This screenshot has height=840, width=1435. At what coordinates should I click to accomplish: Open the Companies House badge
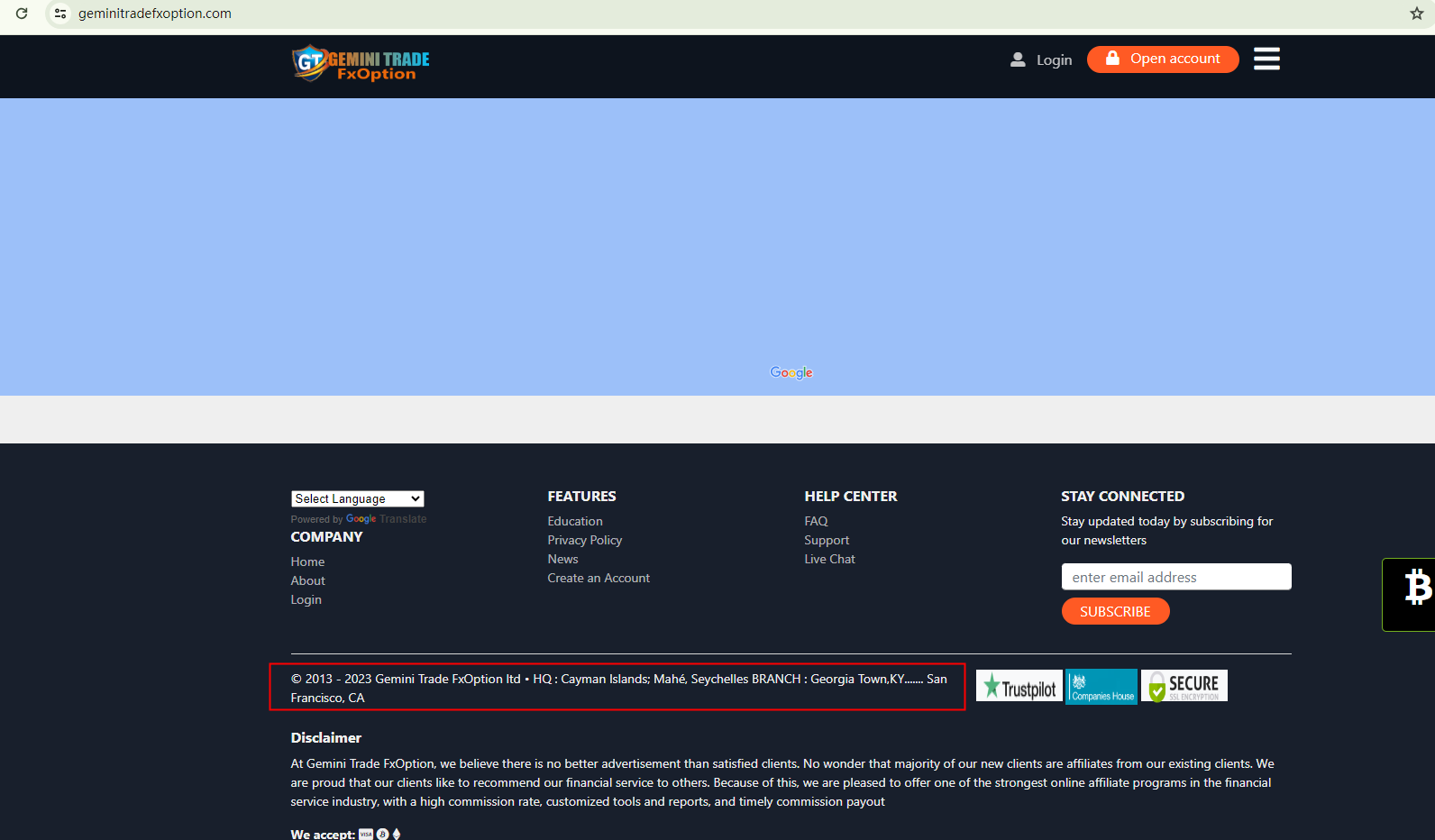(1101, 687)
